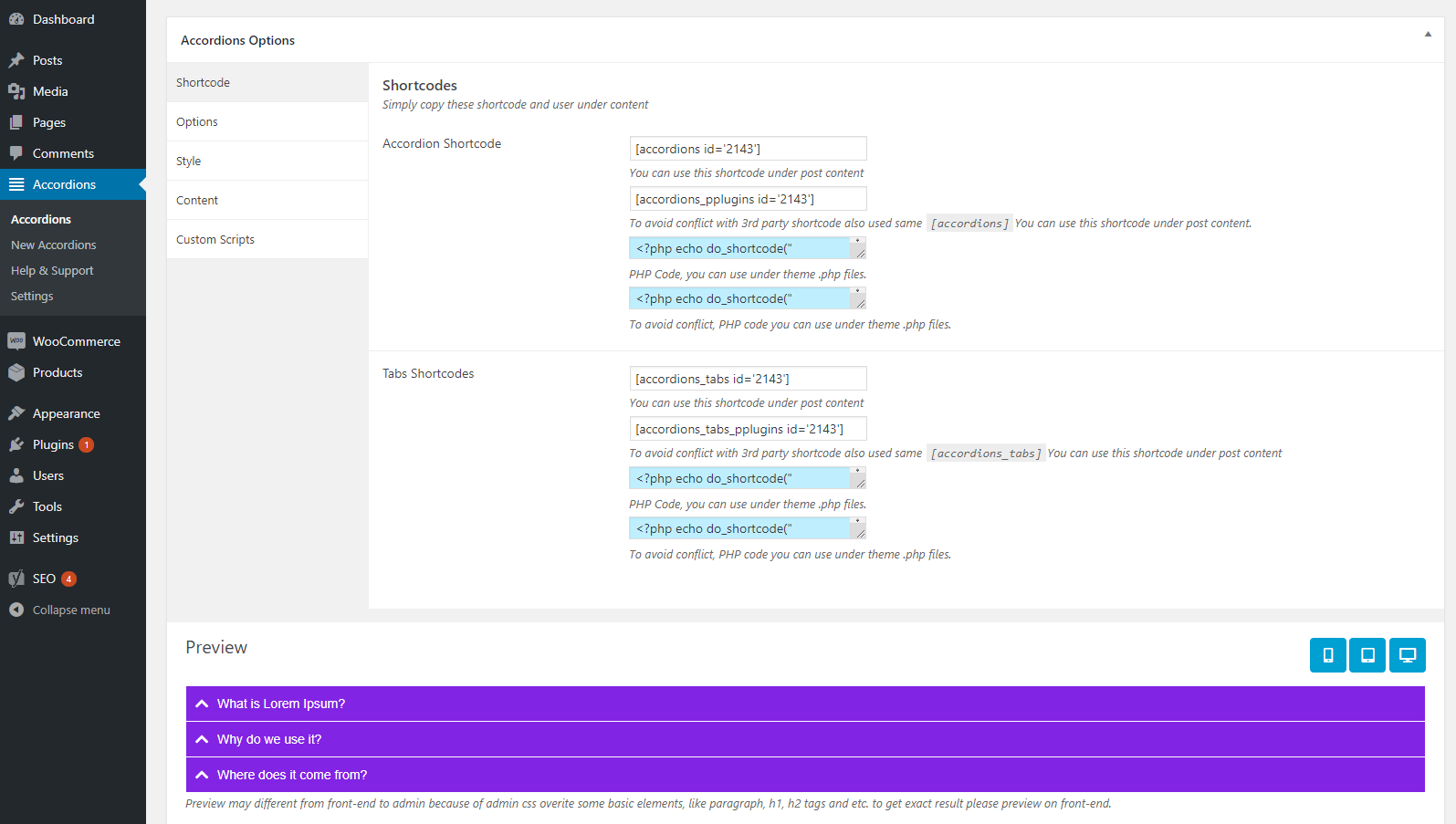Click the mobile preview icon button
The width and height of the screenshot is (1456, 824).
(1327, 655)
